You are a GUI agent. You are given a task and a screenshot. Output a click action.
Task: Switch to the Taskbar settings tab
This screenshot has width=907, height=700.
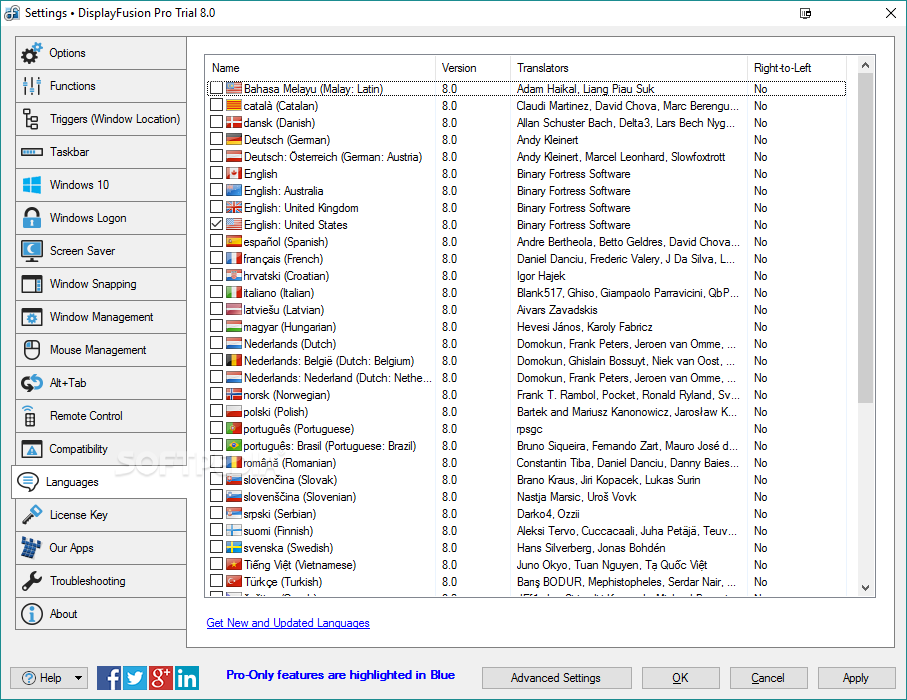[x=101, y=152]
